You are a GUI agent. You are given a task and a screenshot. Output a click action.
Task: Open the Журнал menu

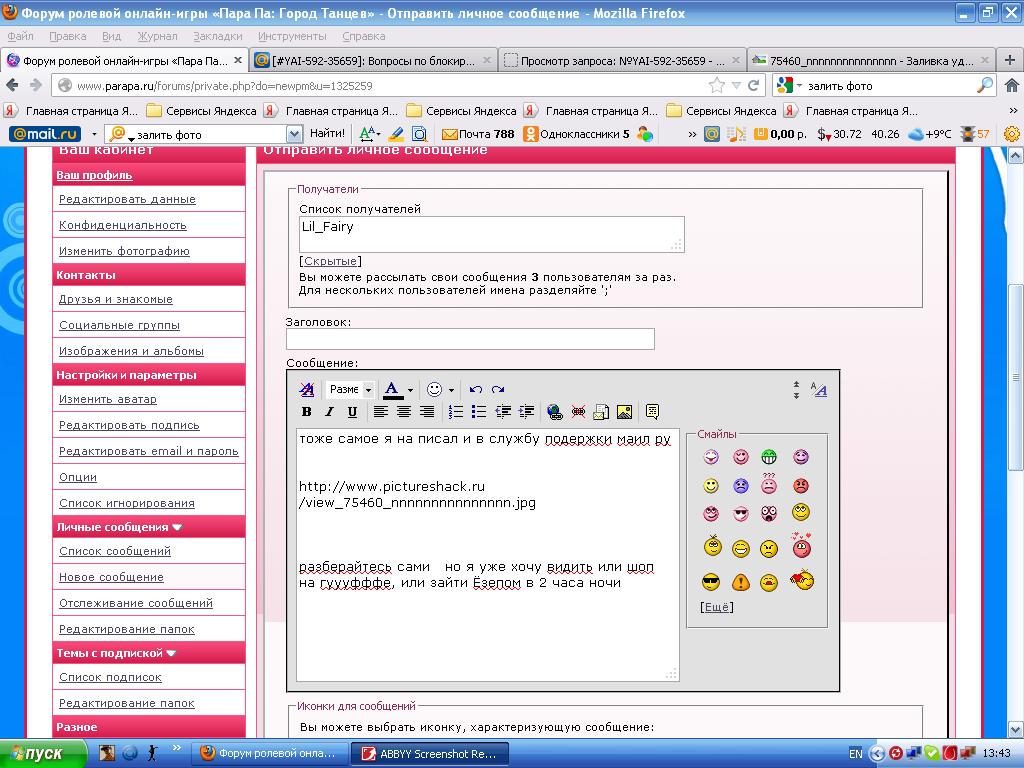pos(157,37)
